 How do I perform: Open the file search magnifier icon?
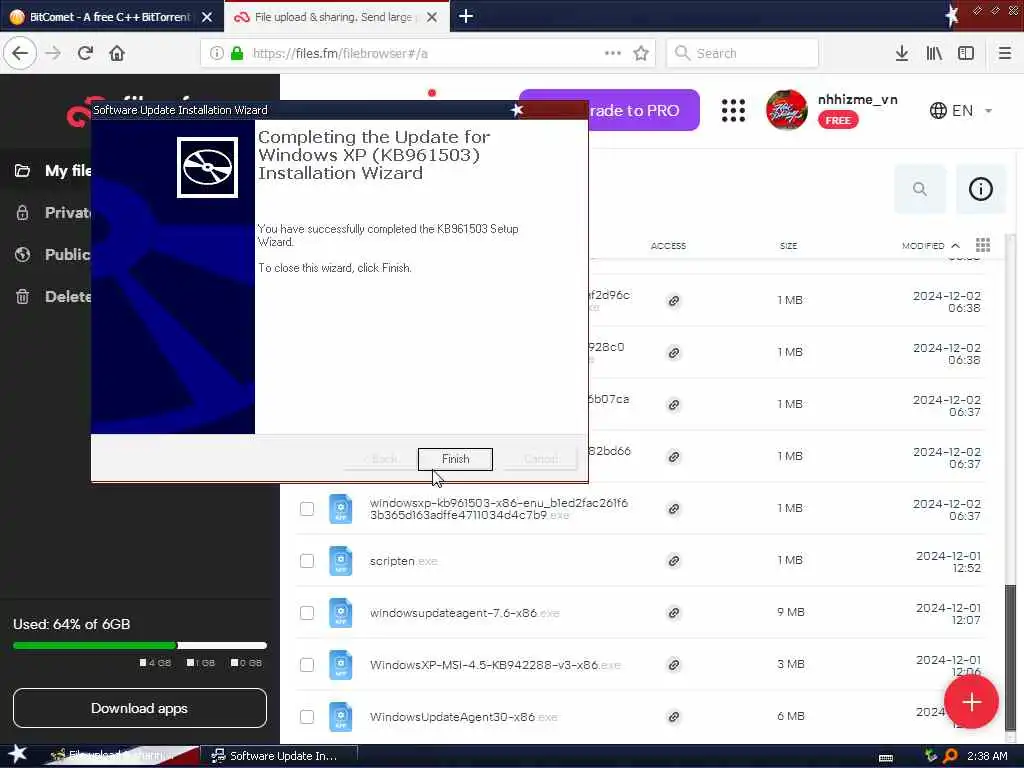click(920, 189)
